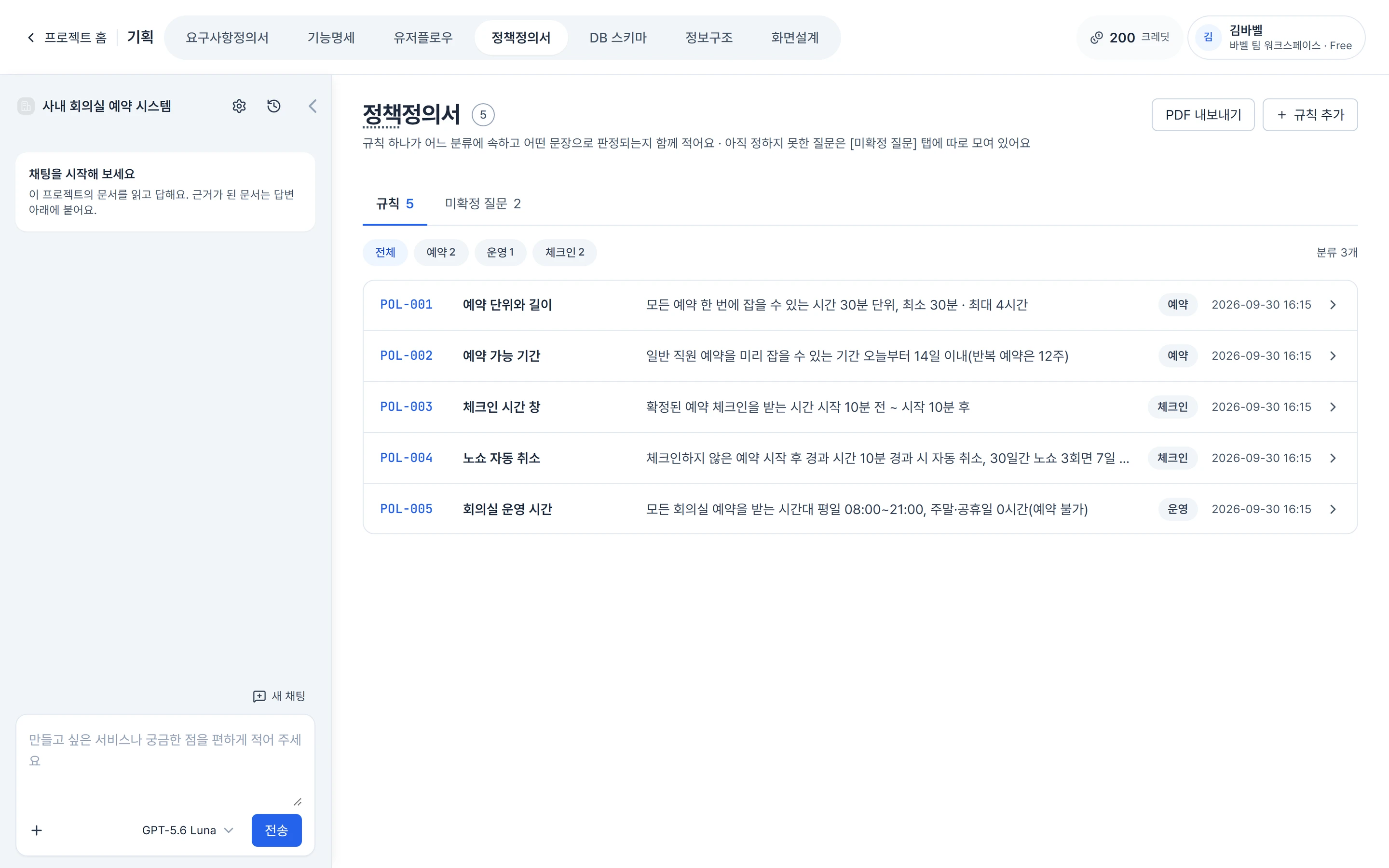Click the project icon beside 사내 회의실 예약 시스템

pyautogui.click(x=26, y=106)
